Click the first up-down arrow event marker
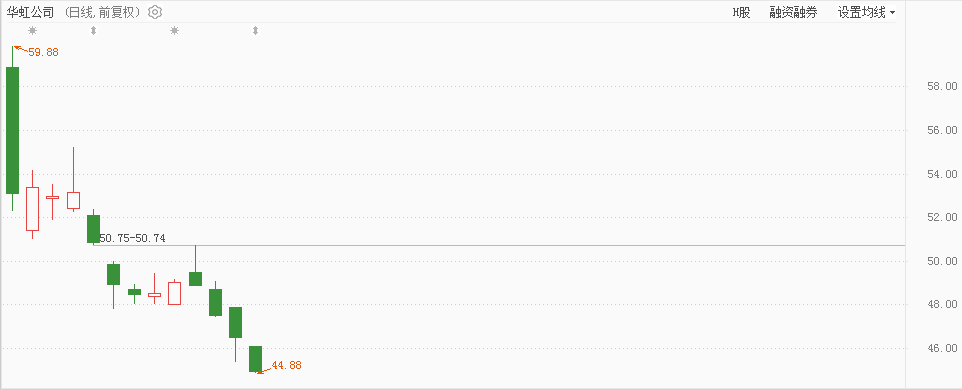 pos(93,31)
